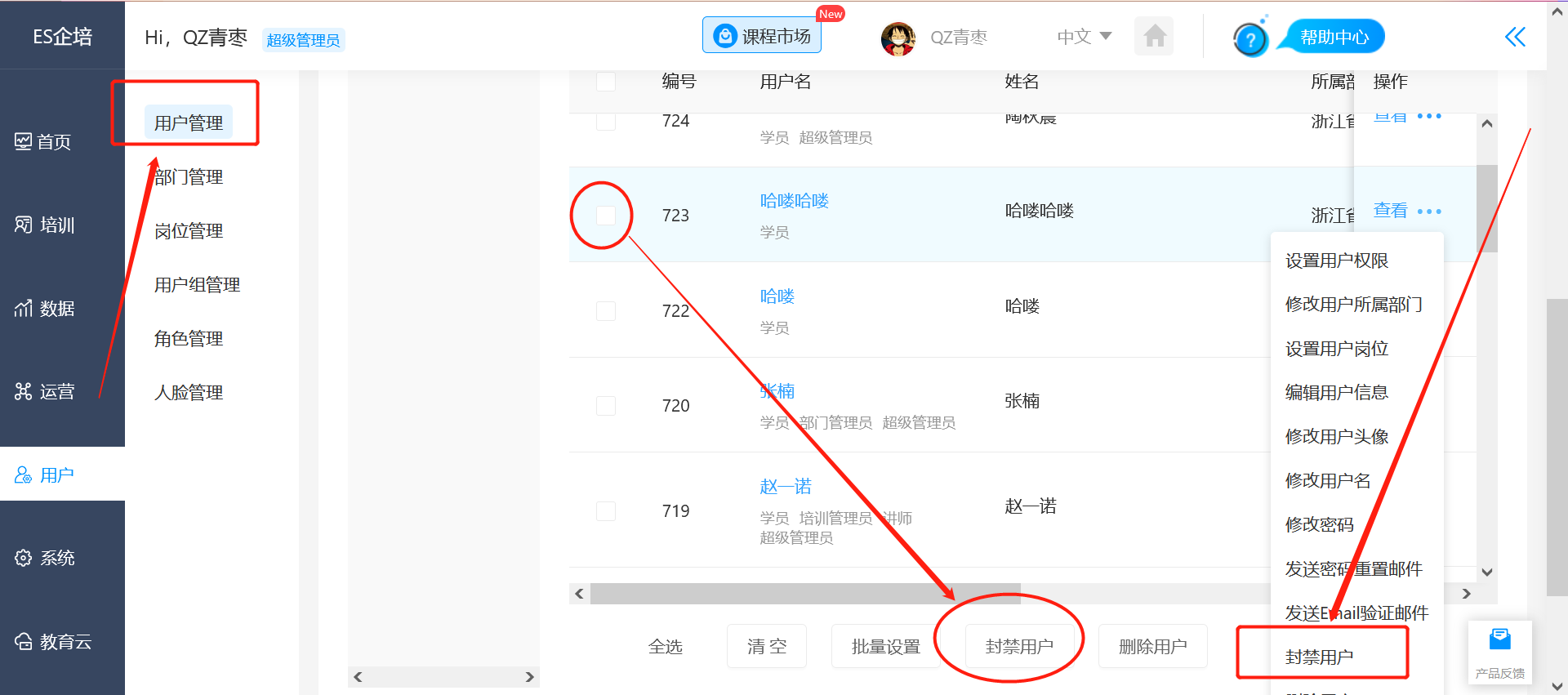The width and height of the screenshot is (1568, 695).
Task: Check the checkbox for user 723
Action: click(606, 216)
